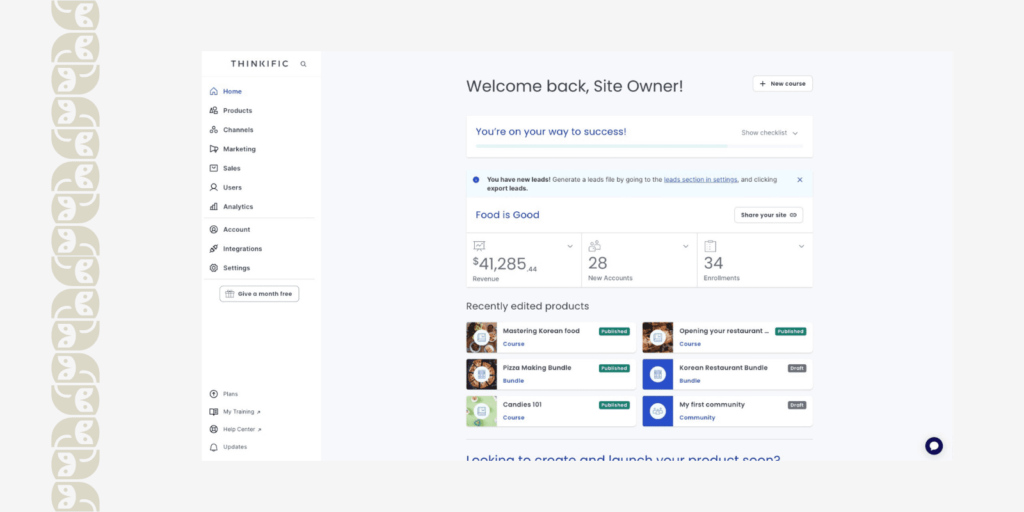The image size is (1024, 512).
Task: Open the Help Center icon link
Action: point(214,429)
